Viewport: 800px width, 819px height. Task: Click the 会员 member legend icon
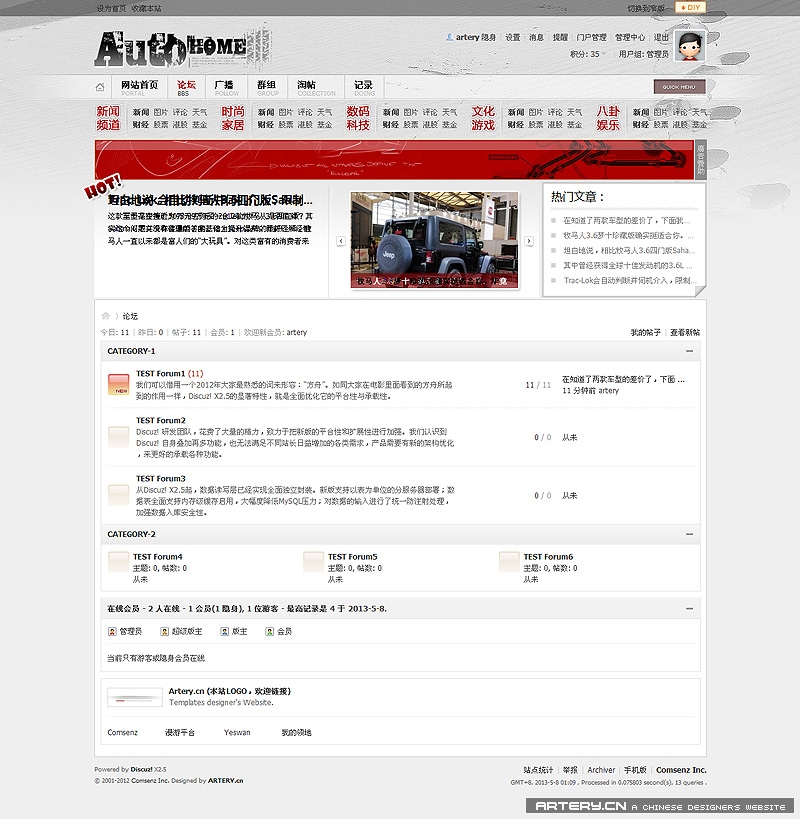pyautogui.click(x=269, y=631)
